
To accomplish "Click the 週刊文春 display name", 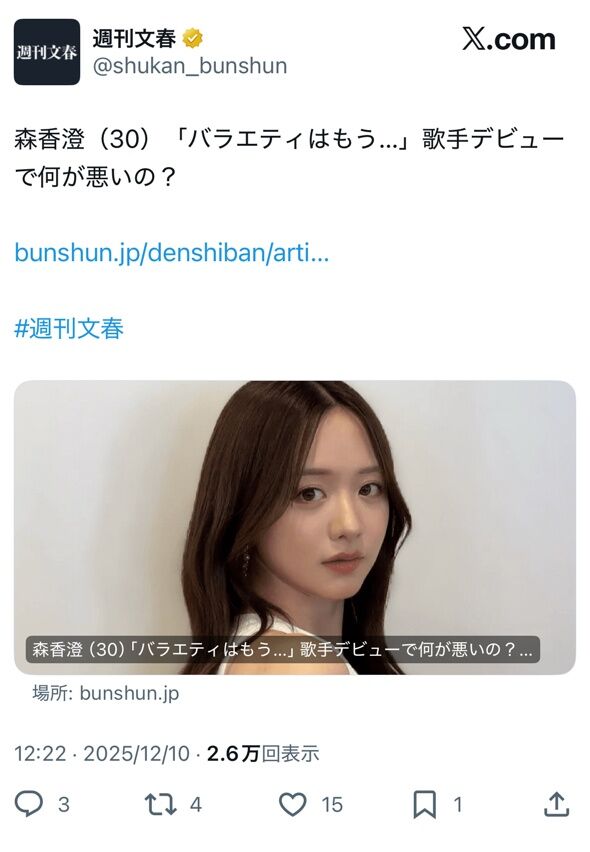I will (134, 39).
